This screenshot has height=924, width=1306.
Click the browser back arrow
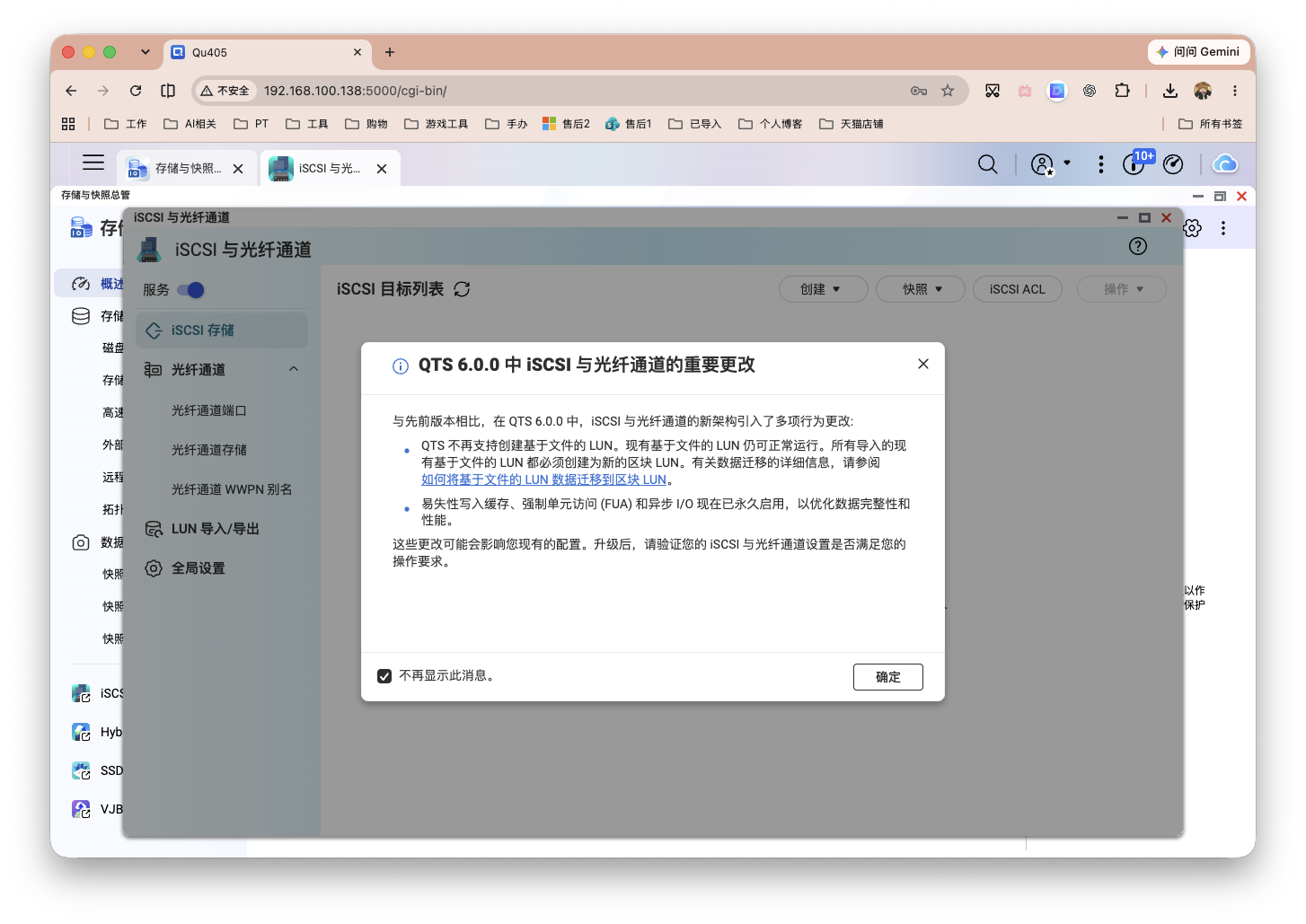(71, 91)
